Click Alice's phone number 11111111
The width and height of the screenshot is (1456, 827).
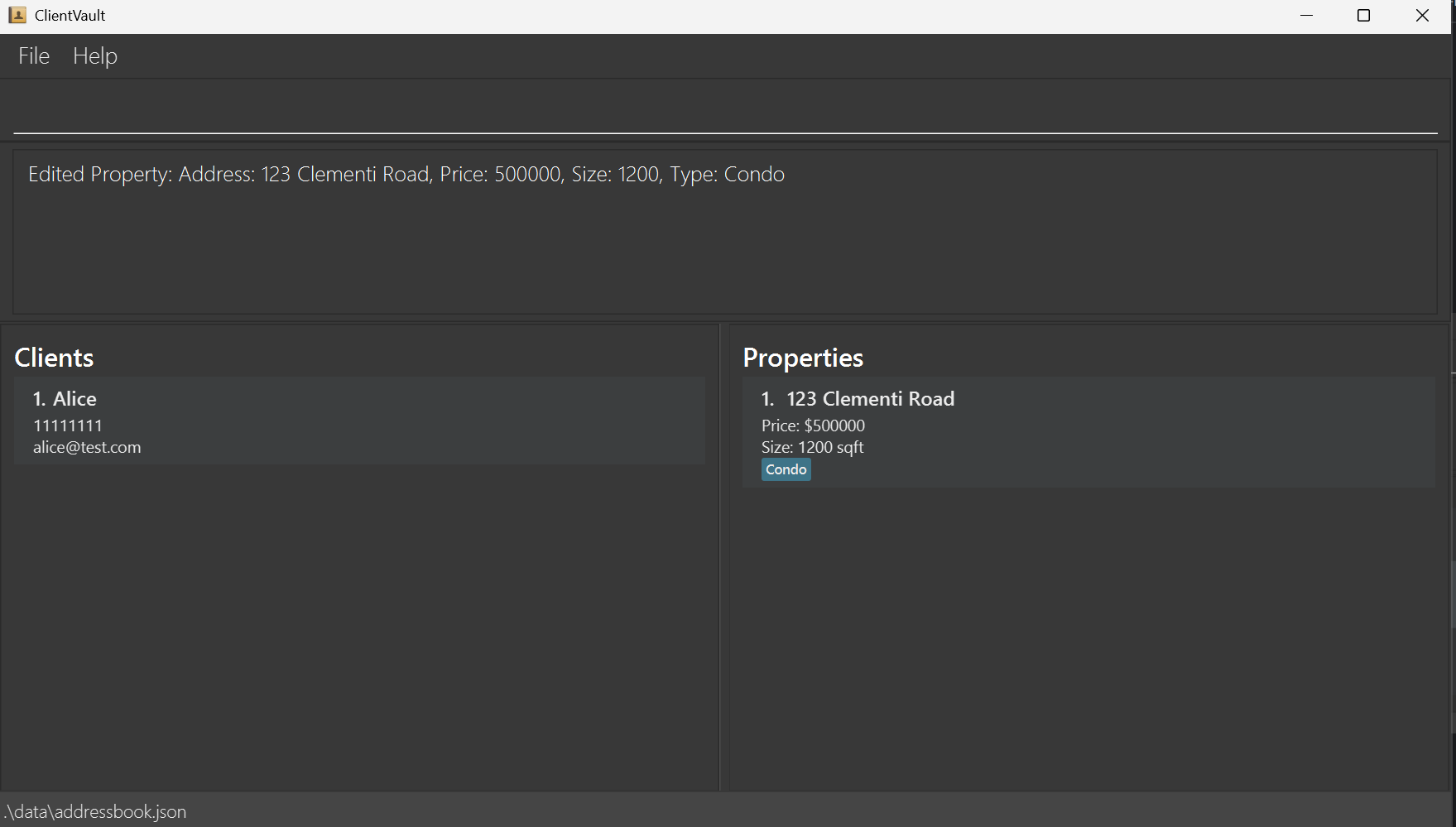(x=68, y=426)
